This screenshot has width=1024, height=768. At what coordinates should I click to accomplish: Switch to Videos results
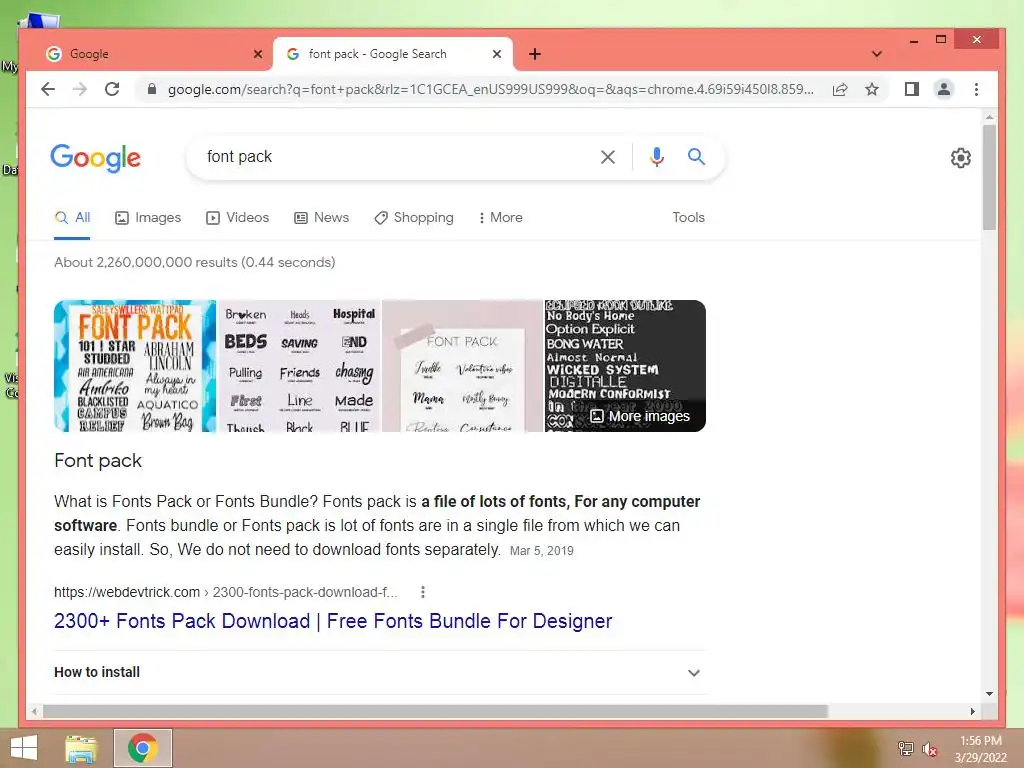coord(237,217)
